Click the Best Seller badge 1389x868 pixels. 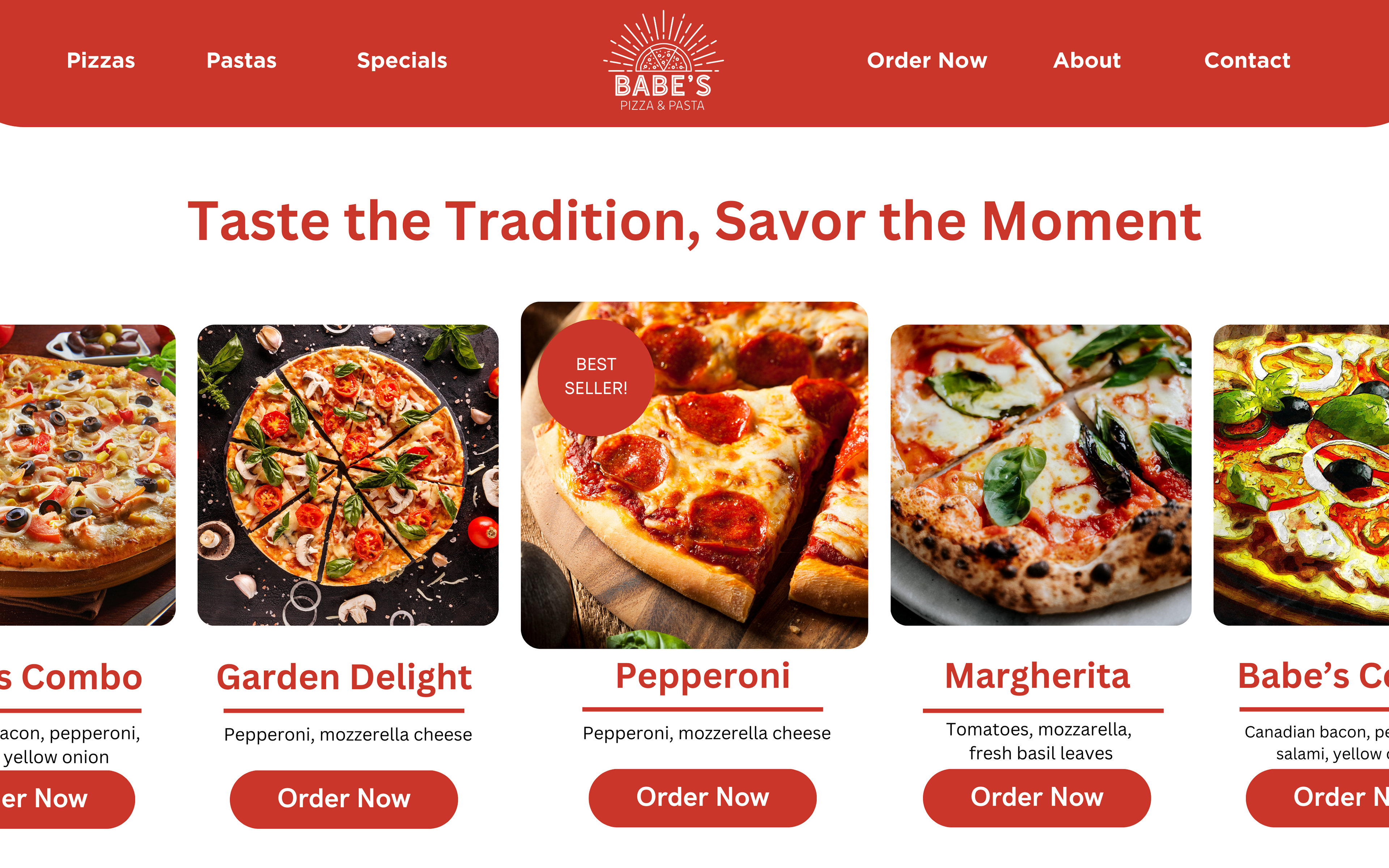[x=596, y=377]
